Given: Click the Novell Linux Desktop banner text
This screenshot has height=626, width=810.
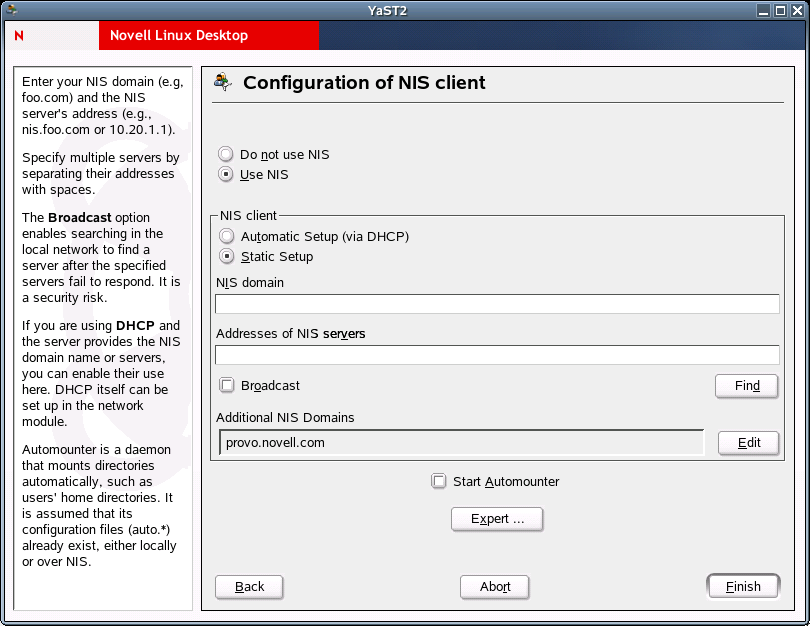Looking at the screenshot, I should [x=179, y=35].
